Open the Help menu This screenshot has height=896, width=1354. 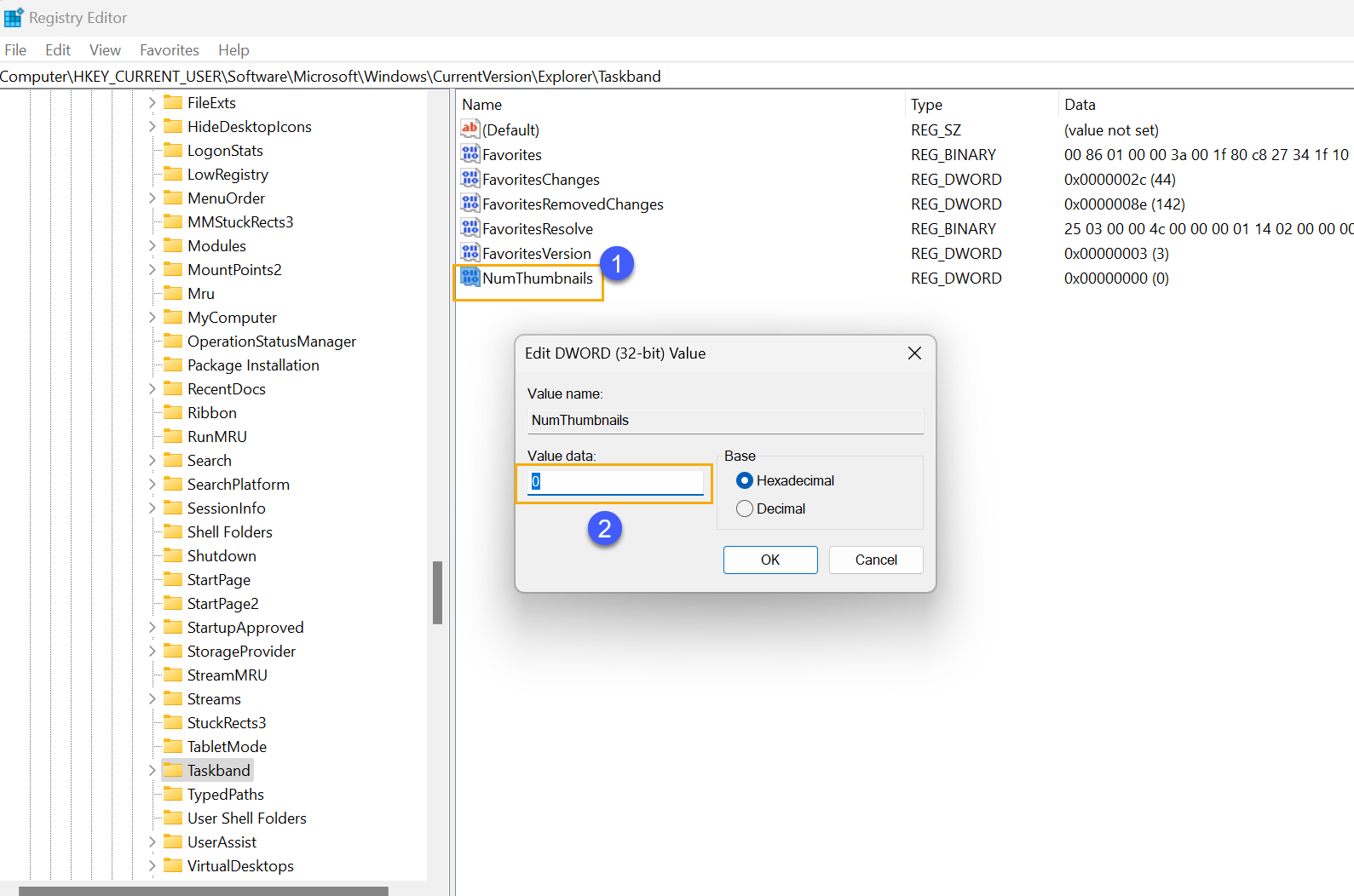pos(233,50)
